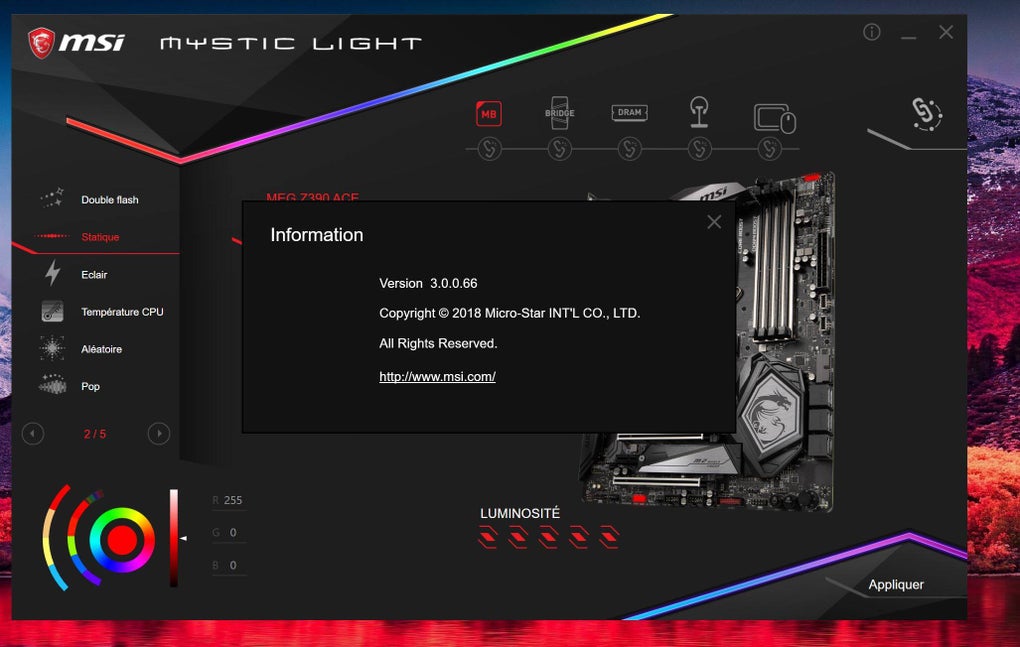Click the inner rainbow arc palette
The height and width of the screenshot is (647, 1020).
tap(83, 538)
